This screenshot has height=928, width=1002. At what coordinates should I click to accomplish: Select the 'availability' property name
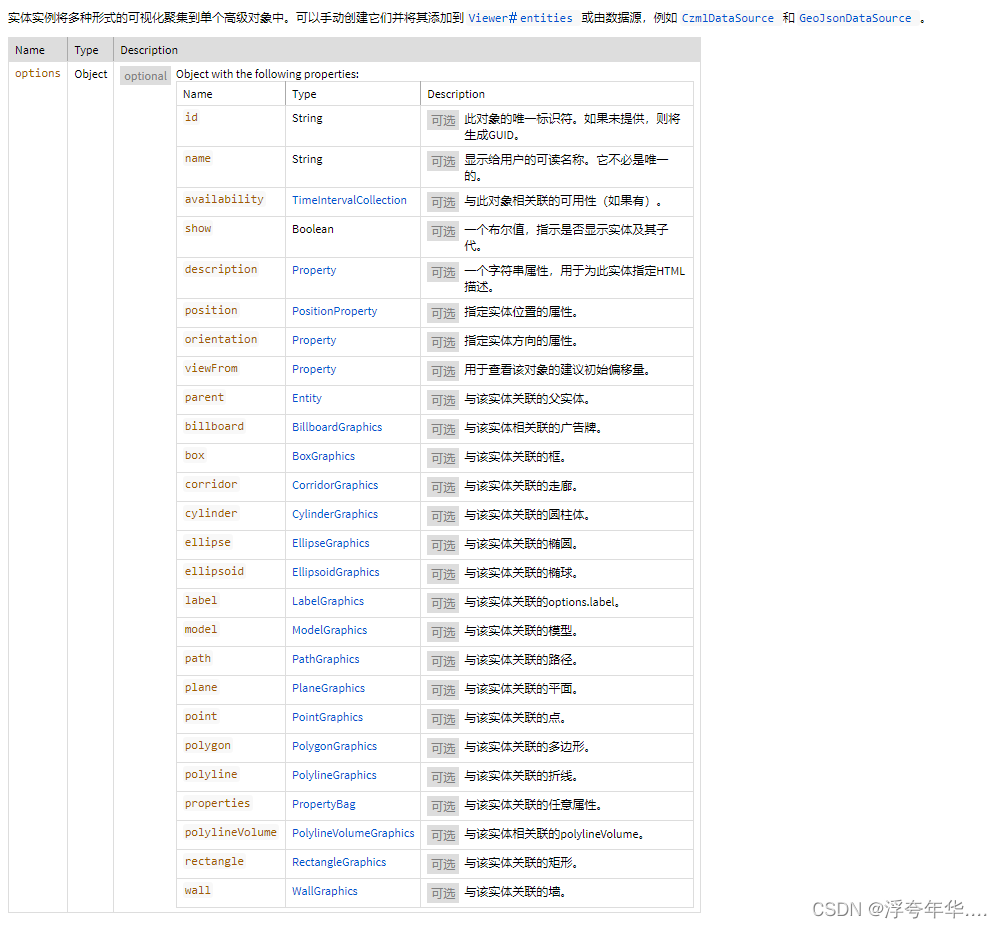(x=224, y=199)
